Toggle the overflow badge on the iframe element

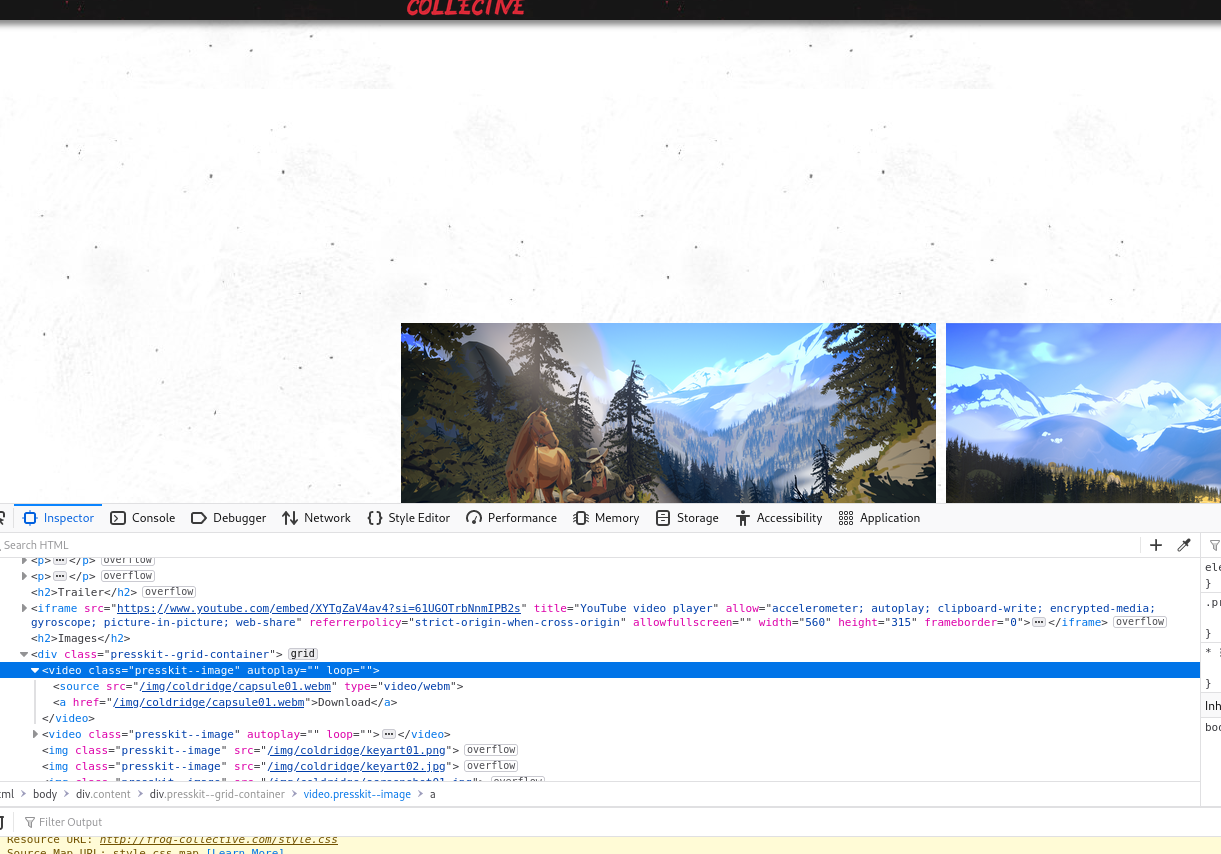(x=1140, y=622)
